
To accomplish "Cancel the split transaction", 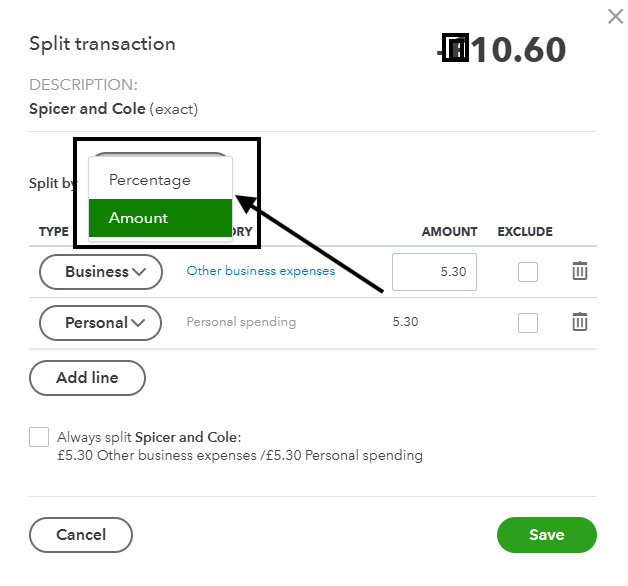I will [81, 535].
